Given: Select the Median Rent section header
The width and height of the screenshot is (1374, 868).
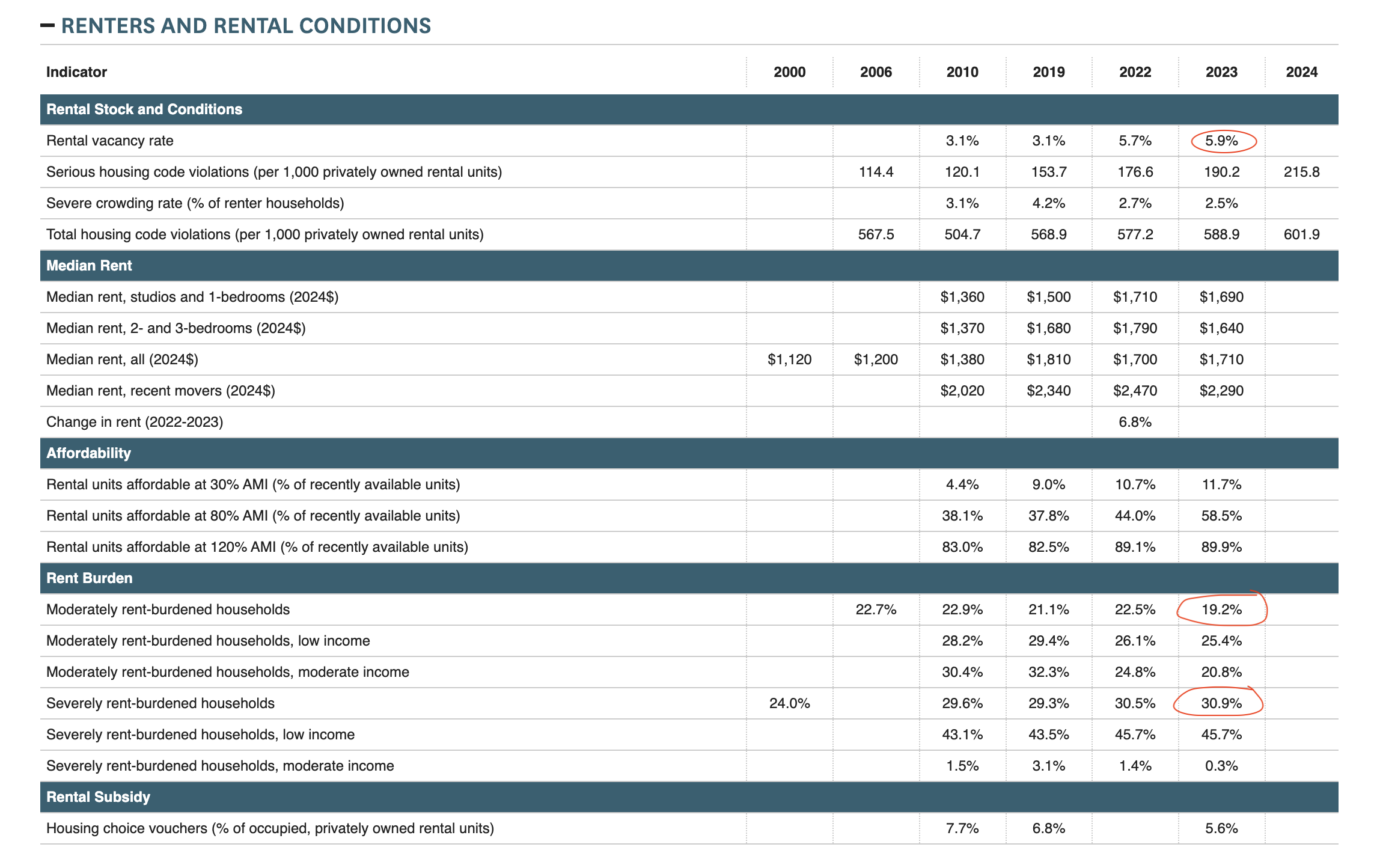Looking at the screenshot, I should coord(89,266).
